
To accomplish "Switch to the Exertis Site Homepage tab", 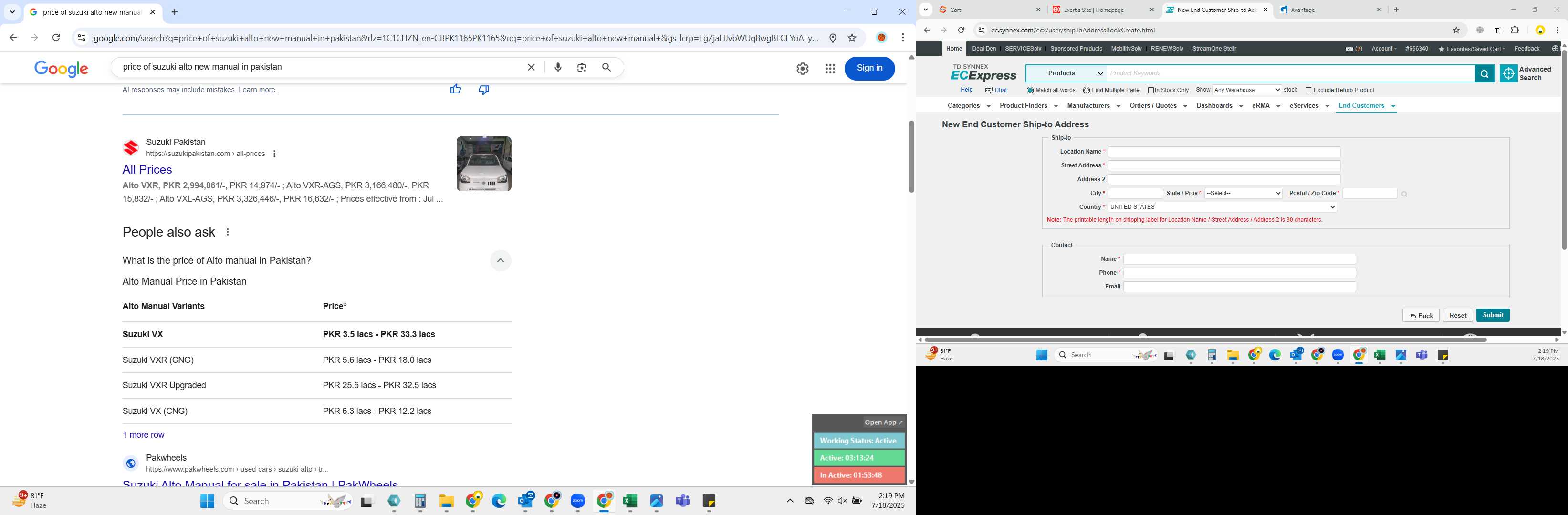I will pyautogui.click(x=1103, y=10).
